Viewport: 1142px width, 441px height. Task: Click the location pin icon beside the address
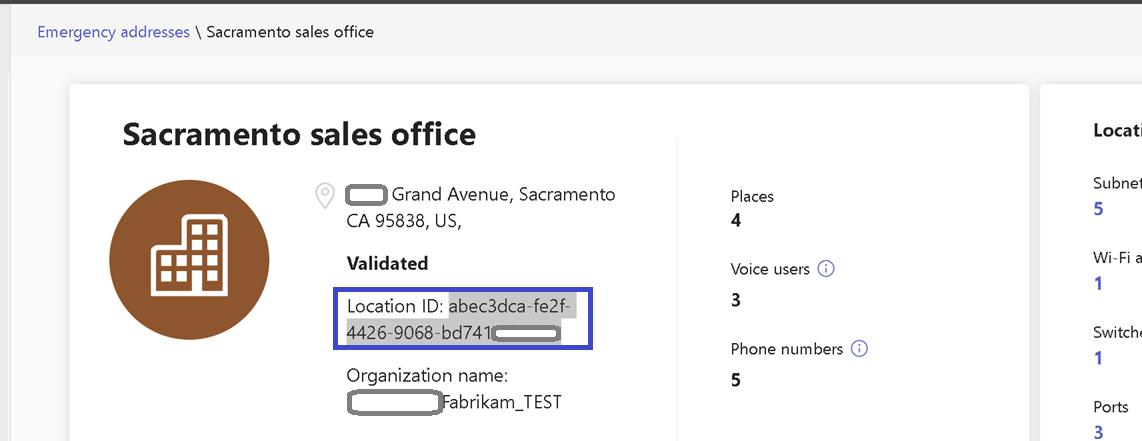coord(325,195)
